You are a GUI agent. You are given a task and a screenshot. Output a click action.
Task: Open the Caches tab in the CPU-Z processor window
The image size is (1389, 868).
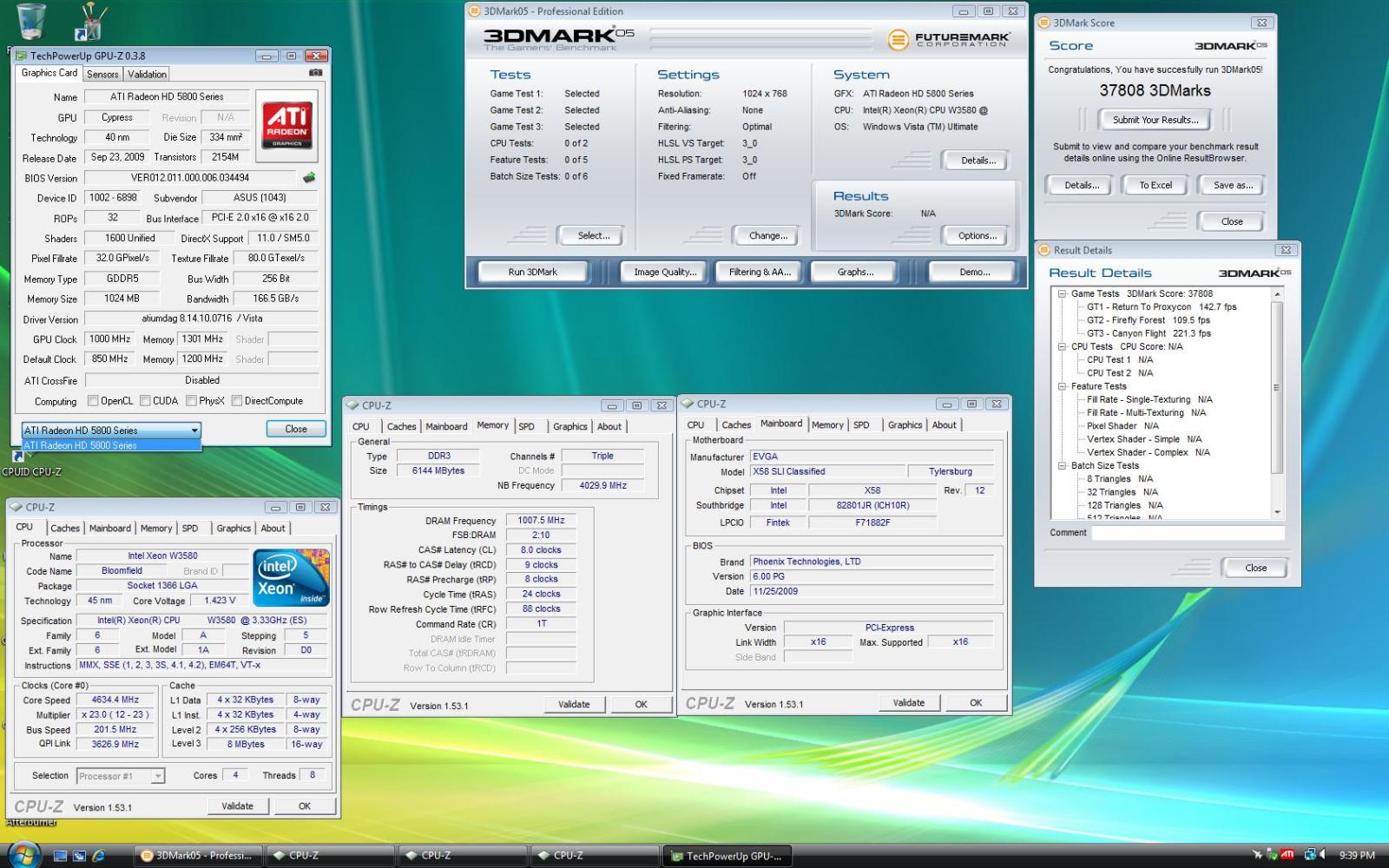(65, 528)
